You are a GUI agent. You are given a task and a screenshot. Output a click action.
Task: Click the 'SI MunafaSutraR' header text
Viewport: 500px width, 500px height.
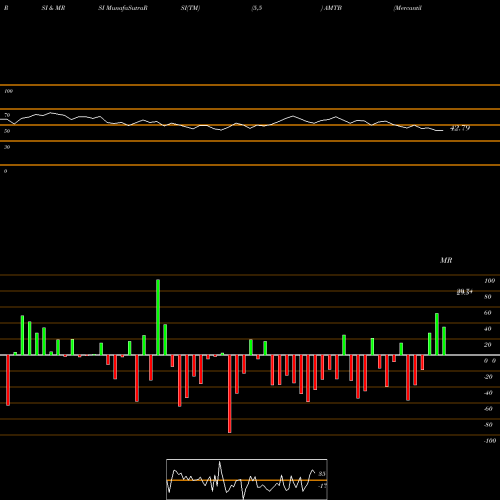coord(123,8)
